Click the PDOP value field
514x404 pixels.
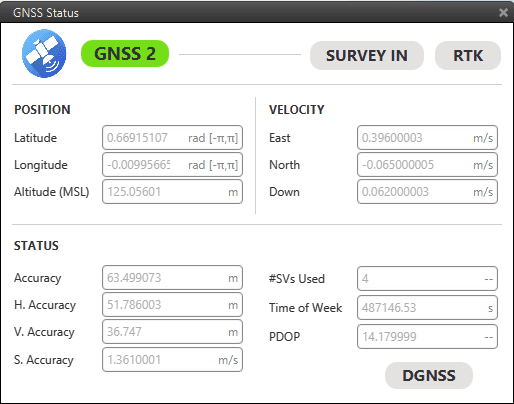tap(427, 337)
